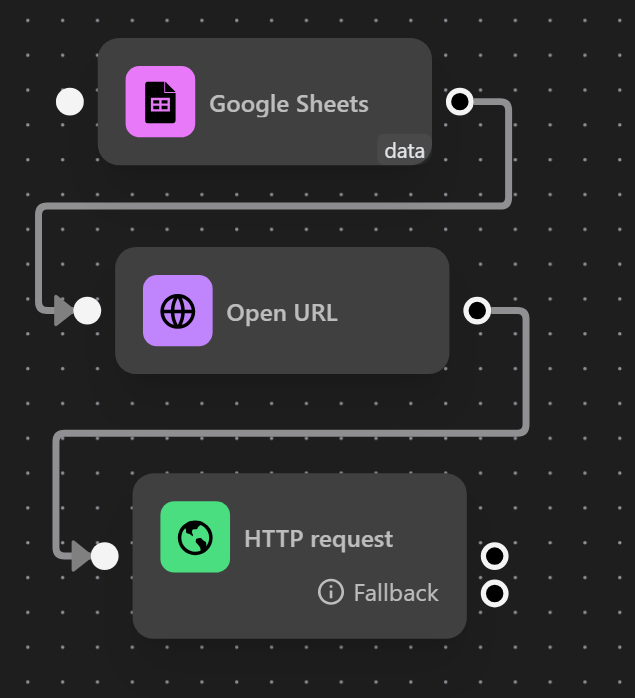This screenshot has width=635, height=698.
Task: Select the connection line from Open URL to HTTP request
Action: pos(289,433)
